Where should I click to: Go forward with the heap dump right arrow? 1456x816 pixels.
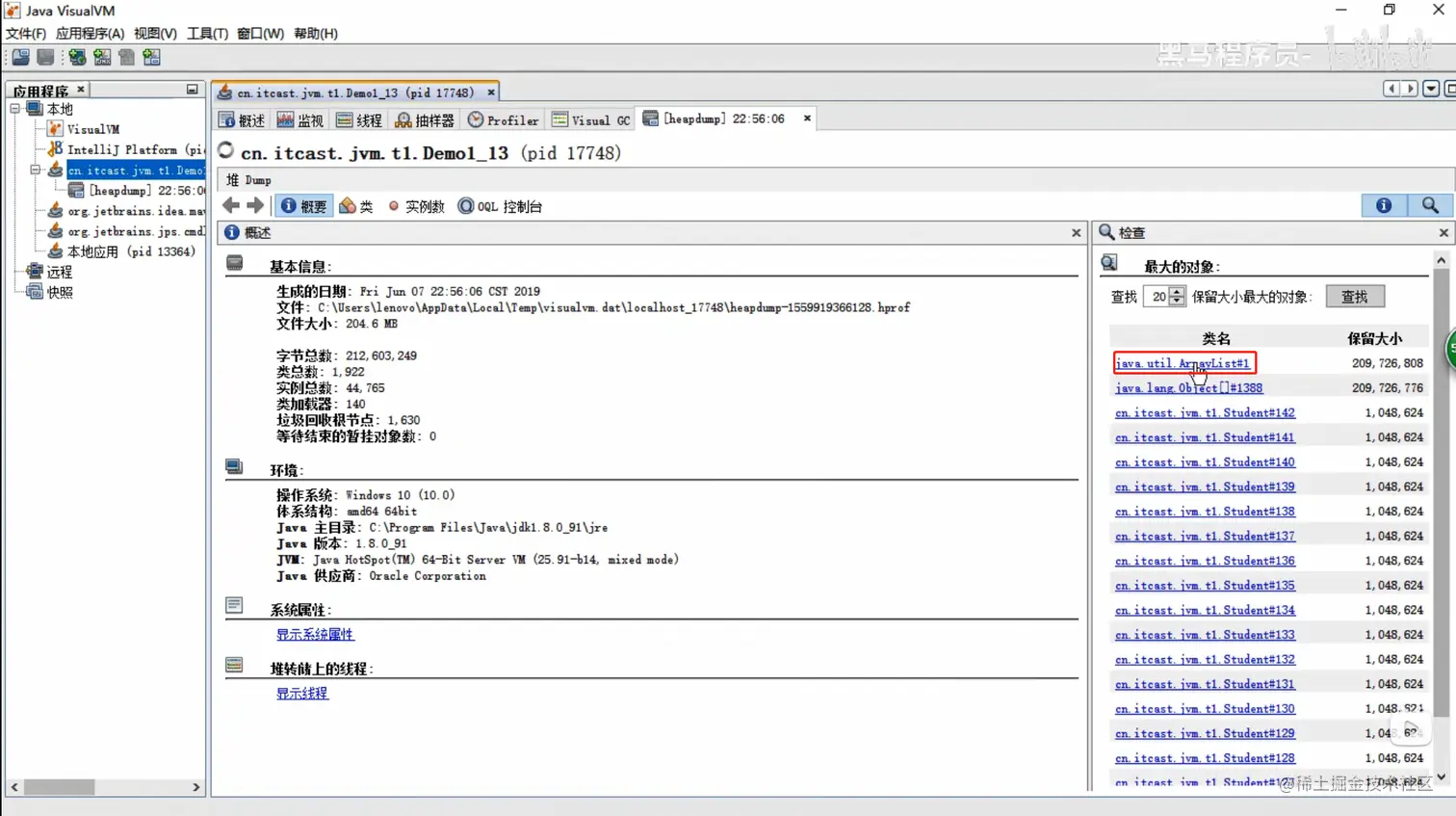255,205
